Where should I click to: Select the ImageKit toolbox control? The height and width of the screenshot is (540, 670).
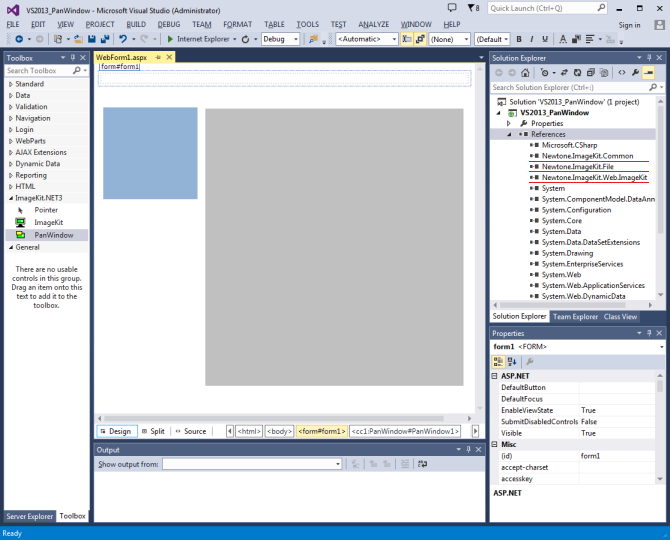(x=47, y=223)
